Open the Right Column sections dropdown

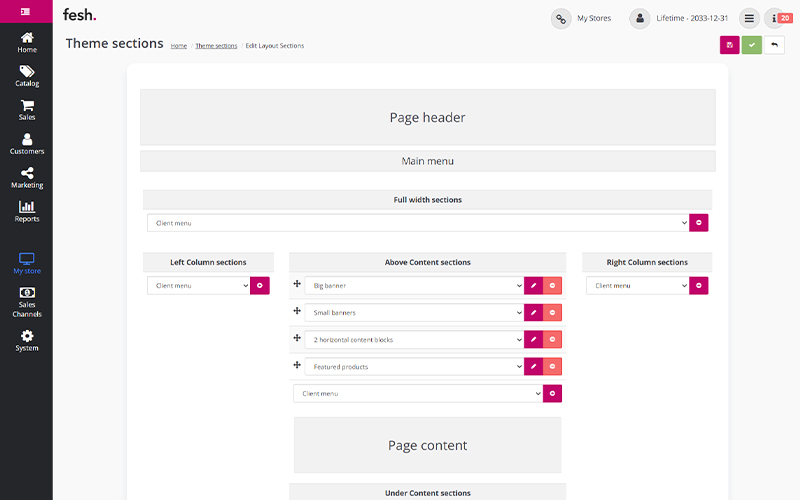(x=638, y=286)
